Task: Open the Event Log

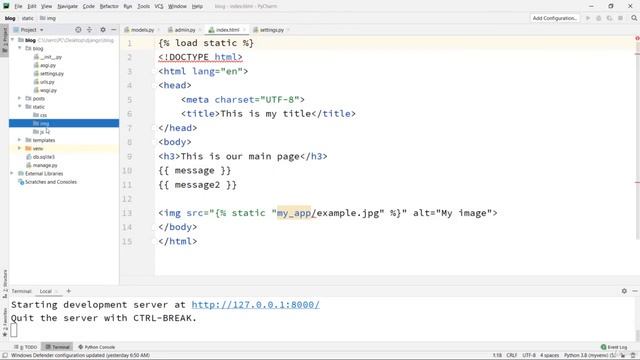Action: (x=614, y=347)
